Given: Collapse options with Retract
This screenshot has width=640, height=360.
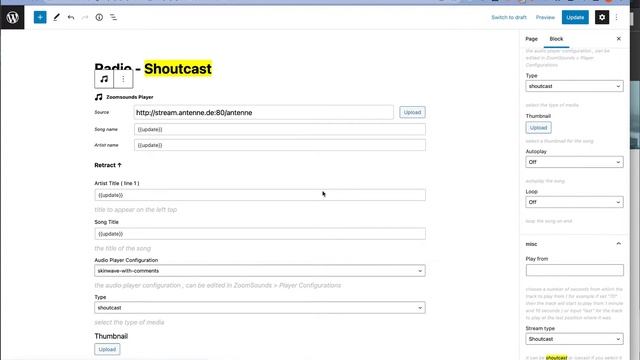Looking at the screenshot, I should (108, 165).
